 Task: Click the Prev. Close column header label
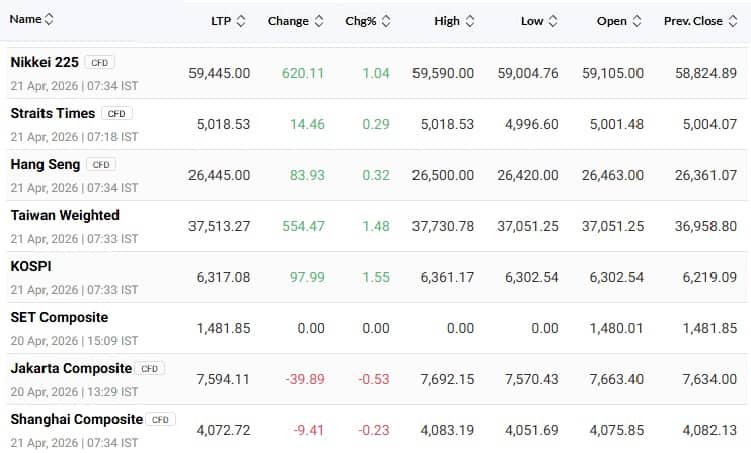(693, 21)
